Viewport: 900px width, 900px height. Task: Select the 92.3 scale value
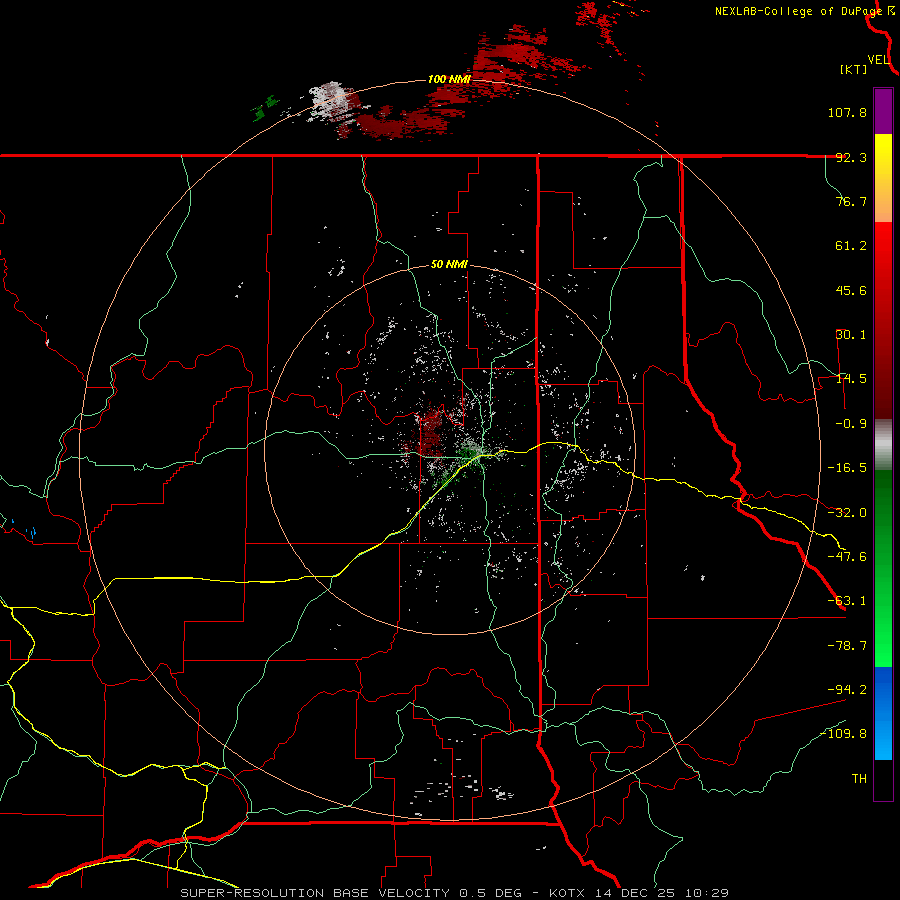click(x=851, y=157)
